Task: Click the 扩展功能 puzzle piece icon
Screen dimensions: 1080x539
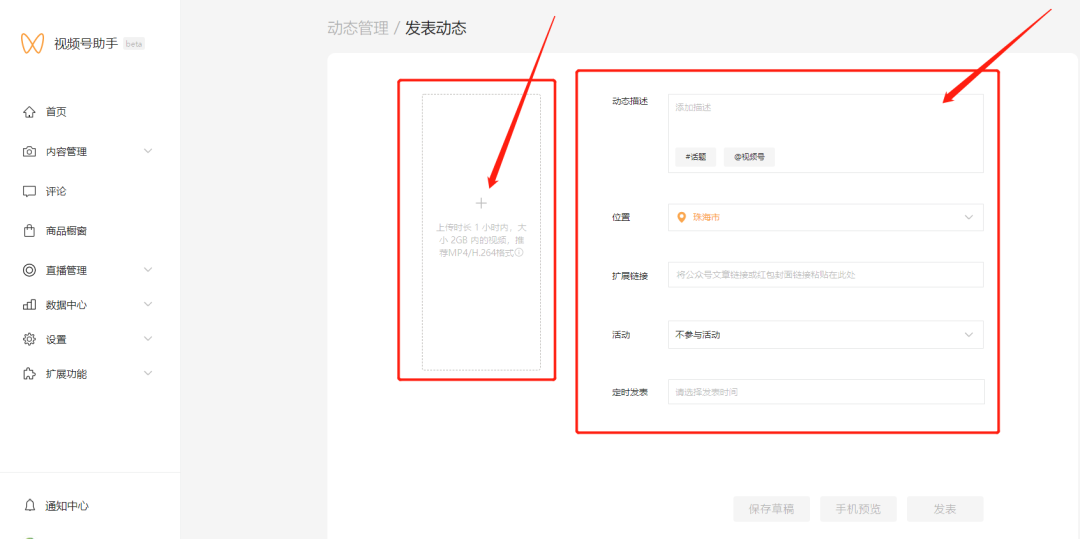Action: point(29,374)
